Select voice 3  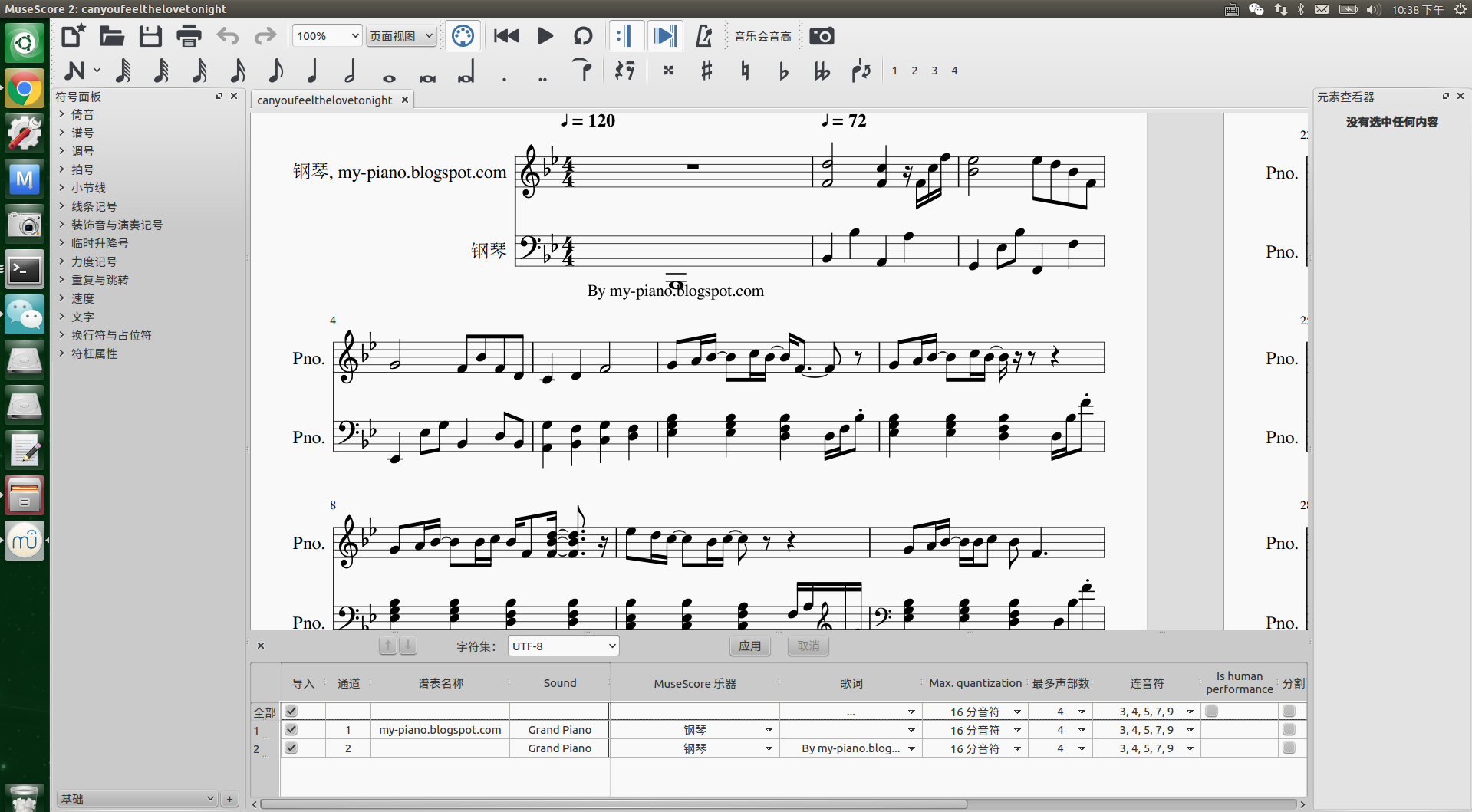[x=934, y=71]
